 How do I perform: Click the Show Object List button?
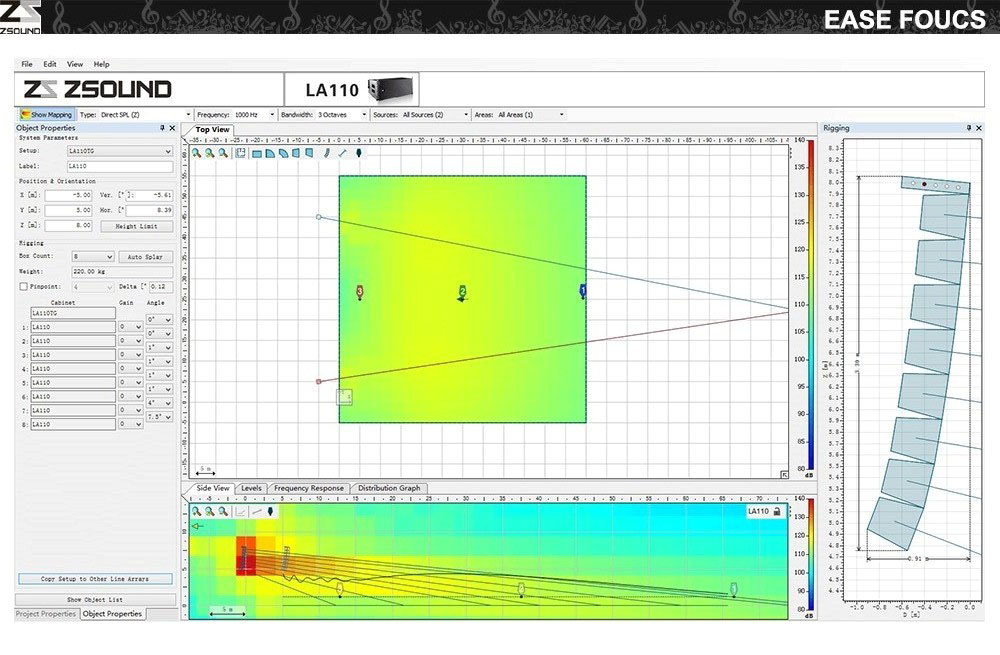point(95,600)
